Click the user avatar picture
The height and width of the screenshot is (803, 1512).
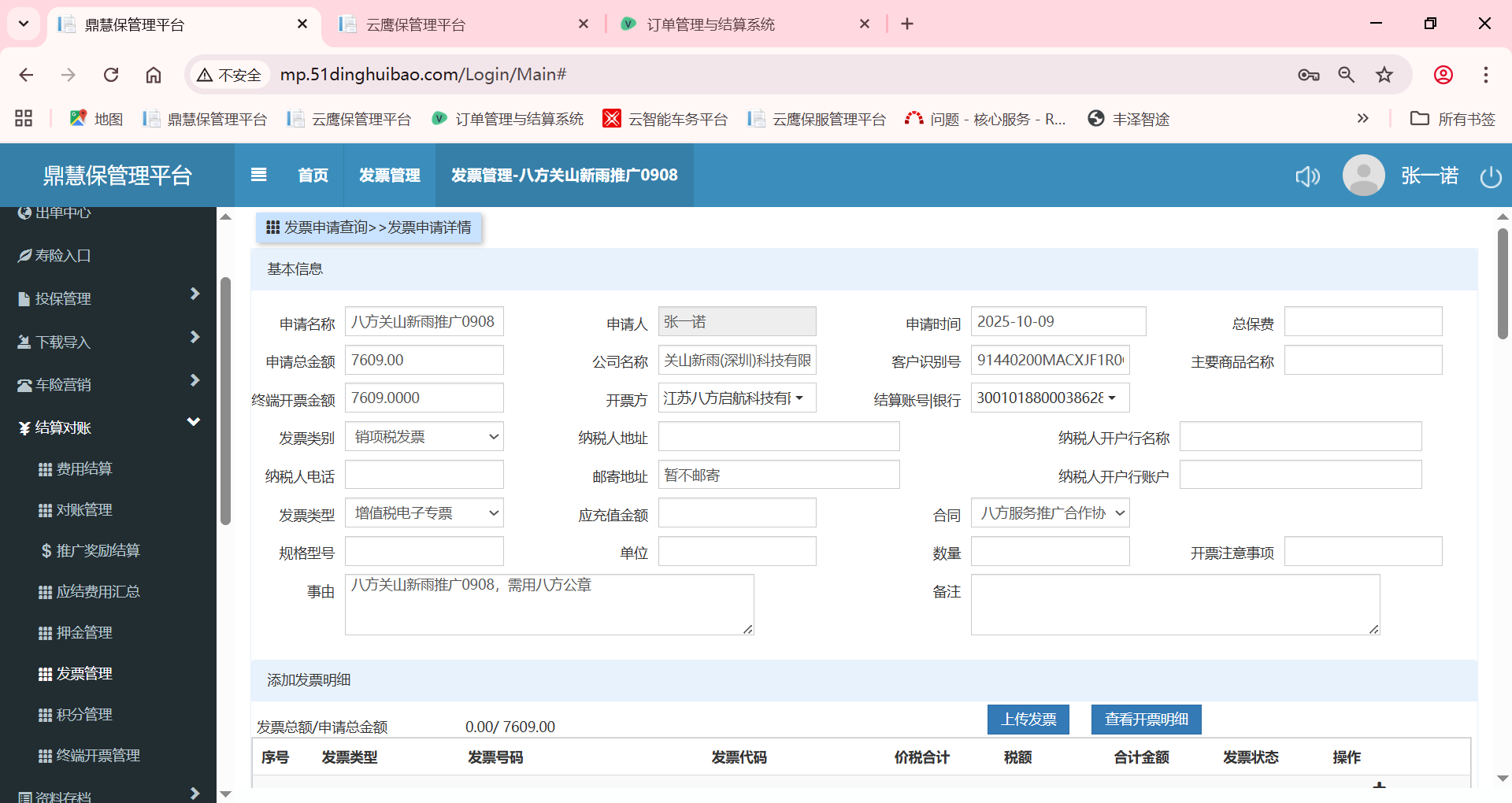[1363, 175]
